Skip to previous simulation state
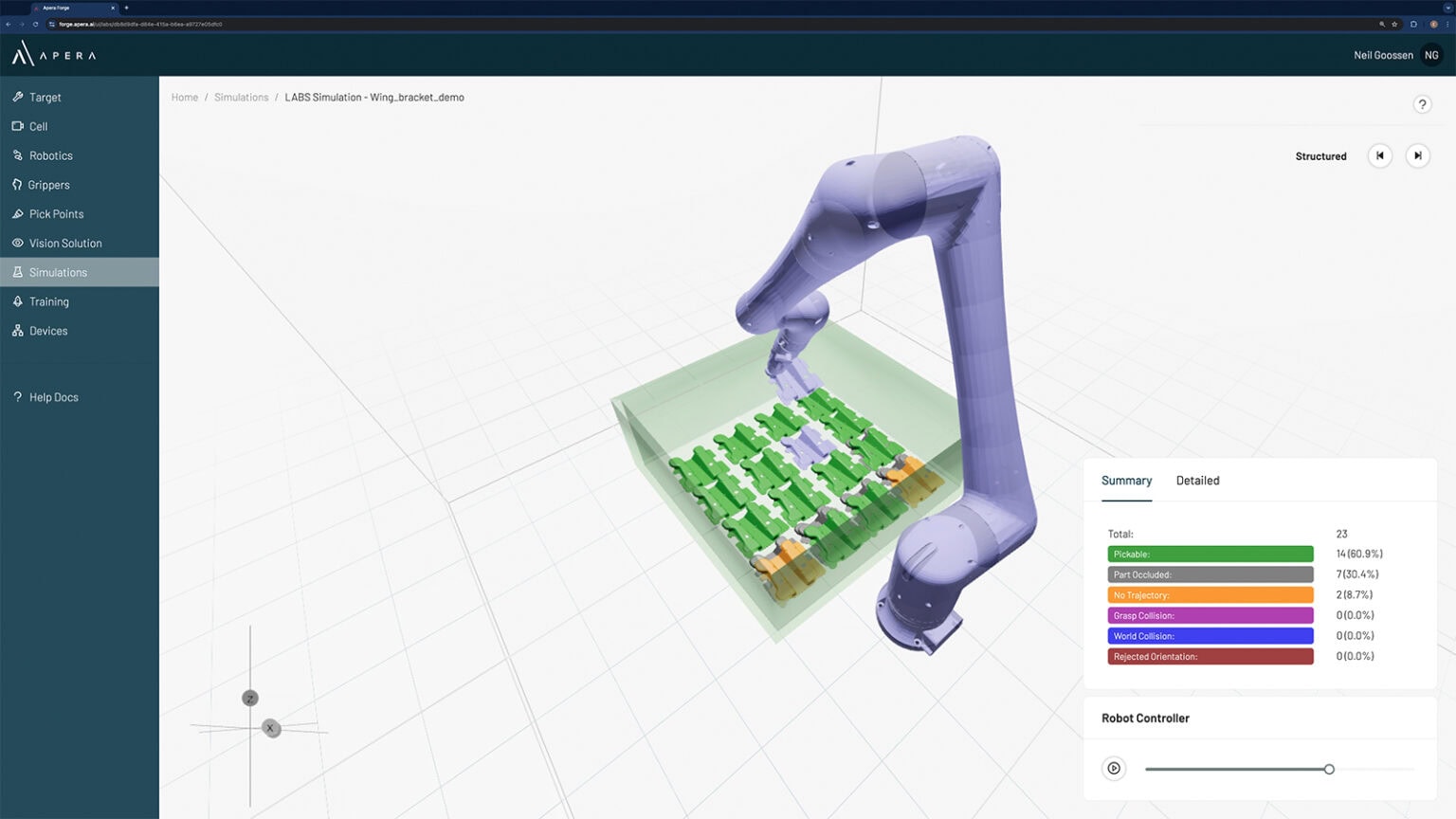The height and width of the screenshot is (819, 1456). point(1380,155)
